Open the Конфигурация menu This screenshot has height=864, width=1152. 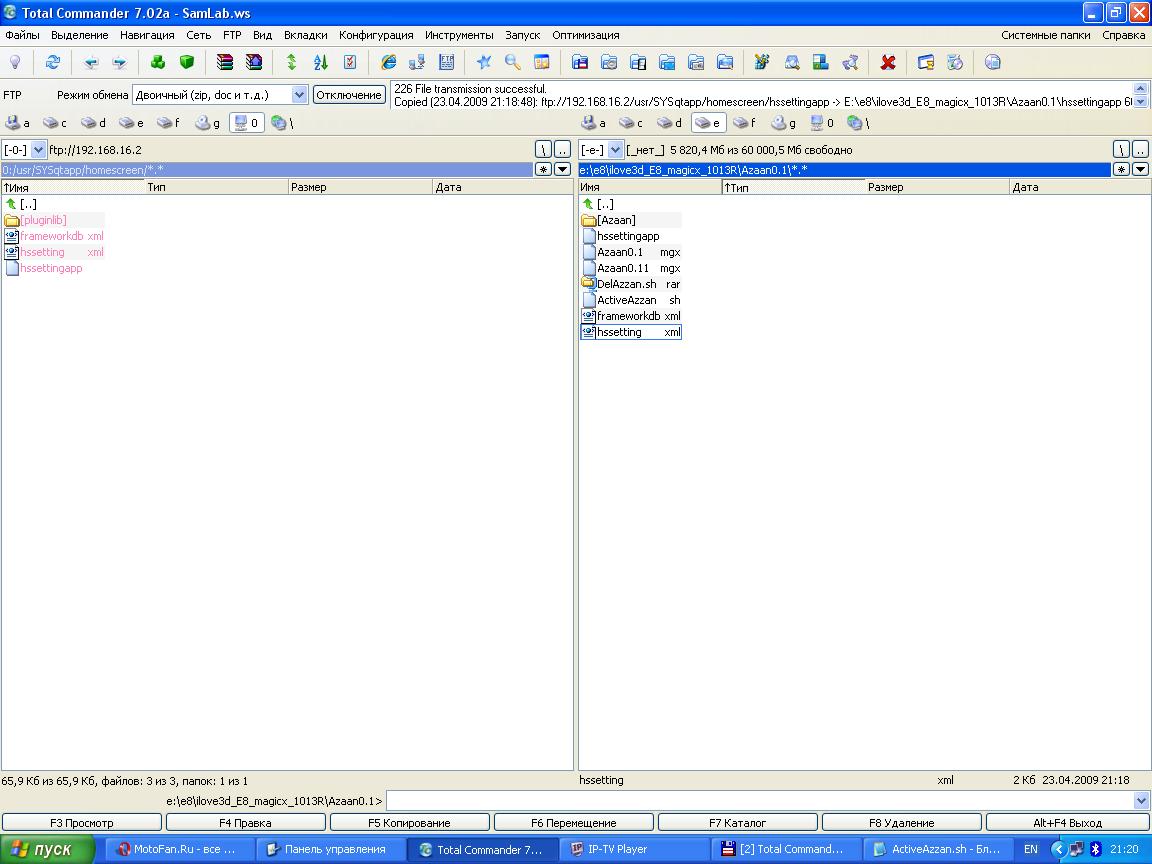(376, 35)
